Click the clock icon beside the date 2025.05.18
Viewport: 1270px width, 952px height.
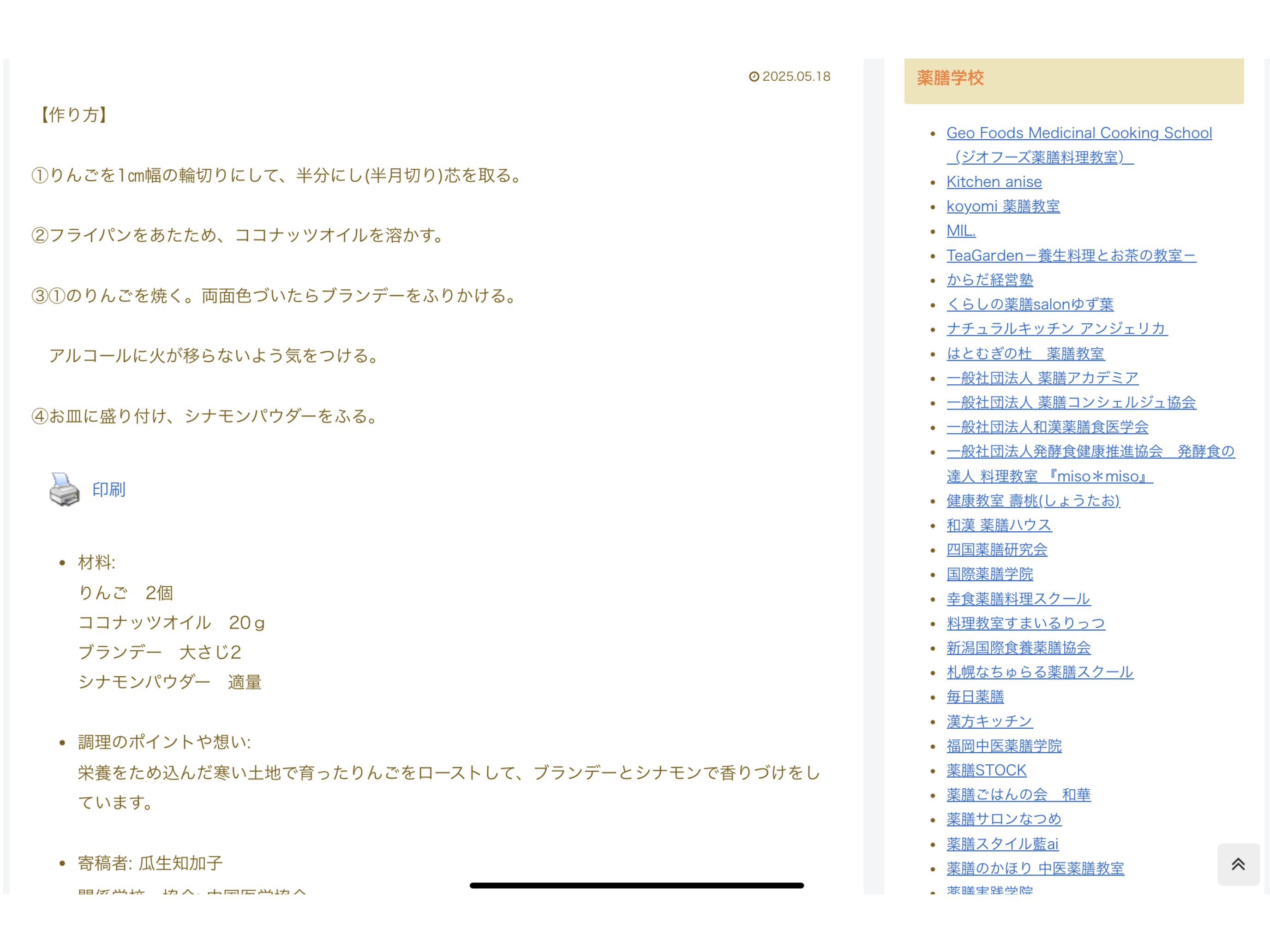pos(754,76)
